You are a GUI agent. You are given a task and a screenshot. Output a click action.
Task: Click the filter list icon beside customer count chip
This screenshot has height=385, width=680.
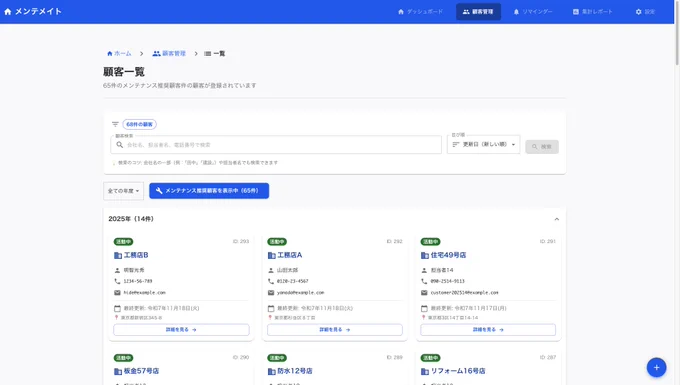115,124
